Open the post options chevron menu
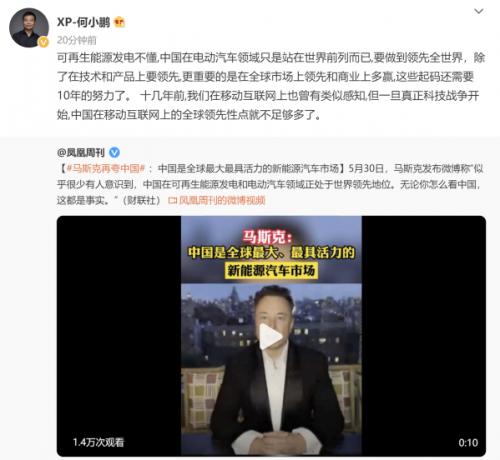The image size is (500, 460). click(x=479, y=11)
